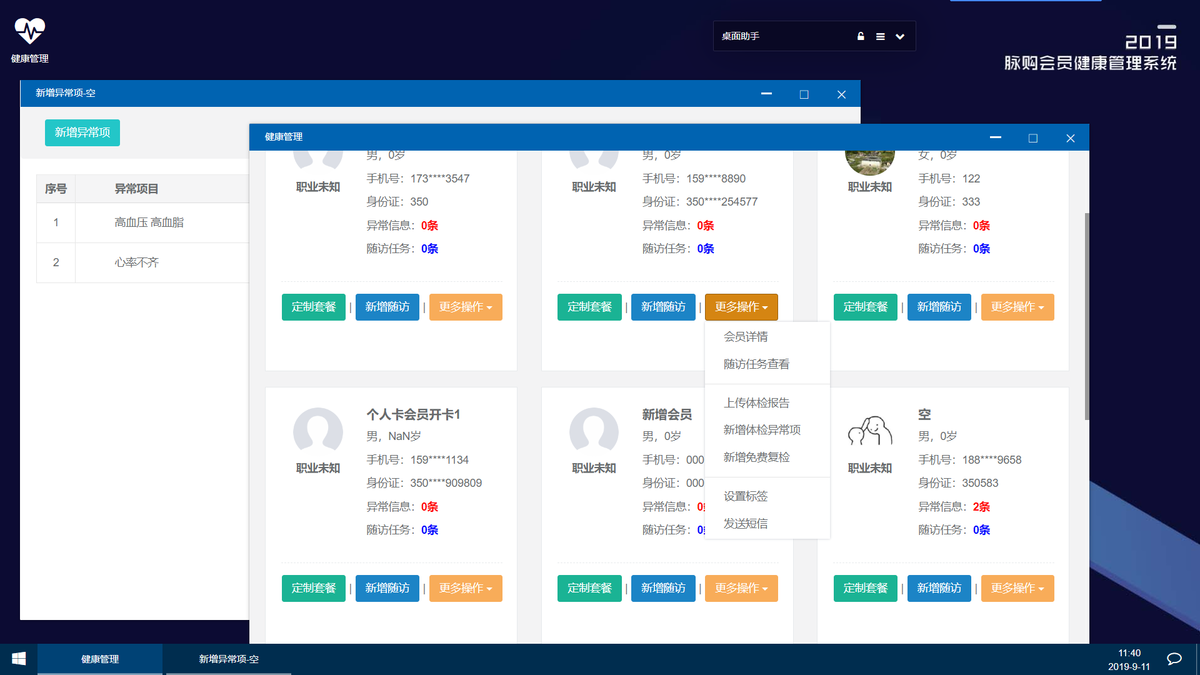Open the hamburger menu in 桌面助手 bar

(x=880, y=36)
